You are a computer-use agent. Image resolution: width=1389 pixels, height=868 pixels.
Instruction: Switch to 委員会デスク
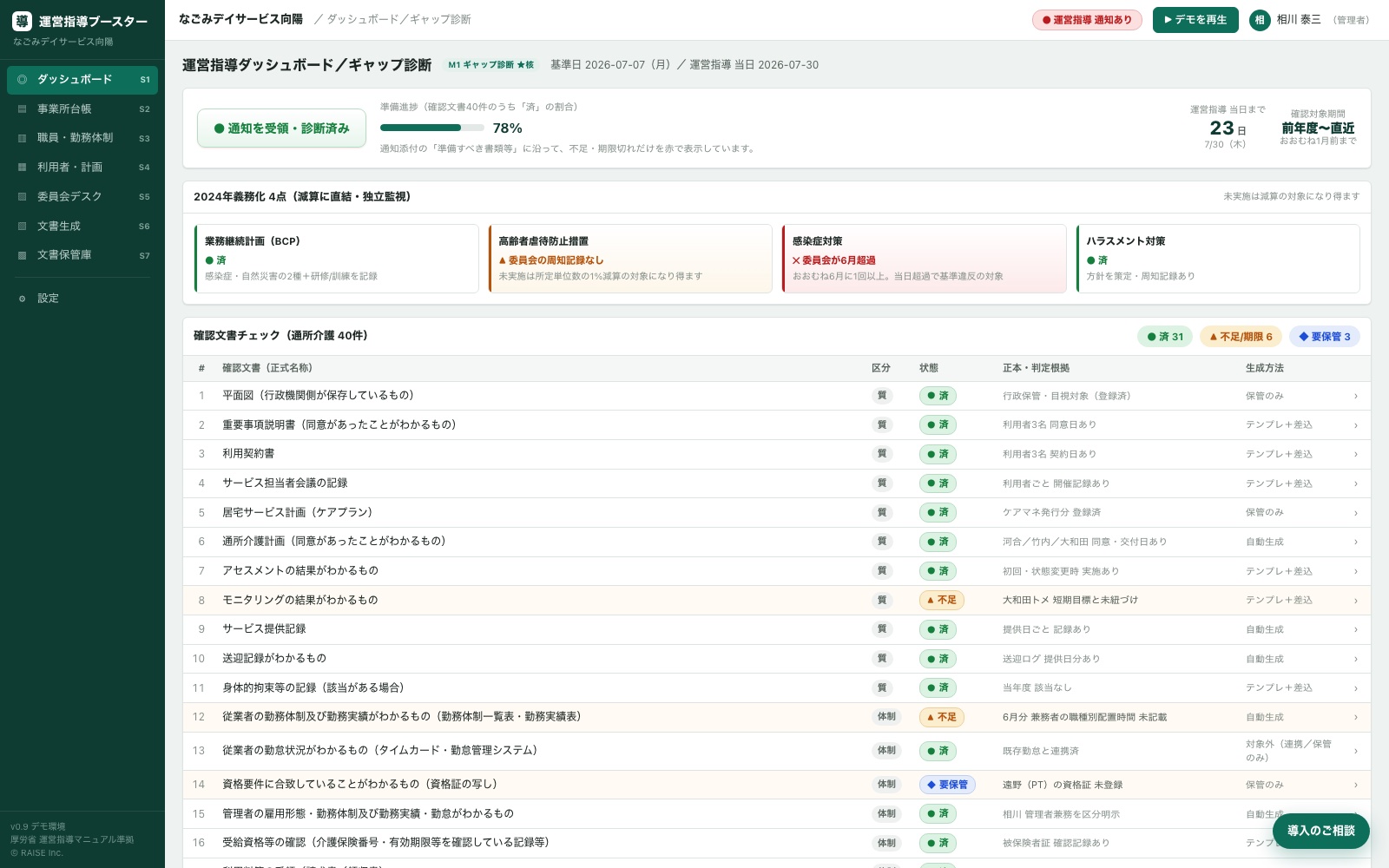click(x=82, y=197)
